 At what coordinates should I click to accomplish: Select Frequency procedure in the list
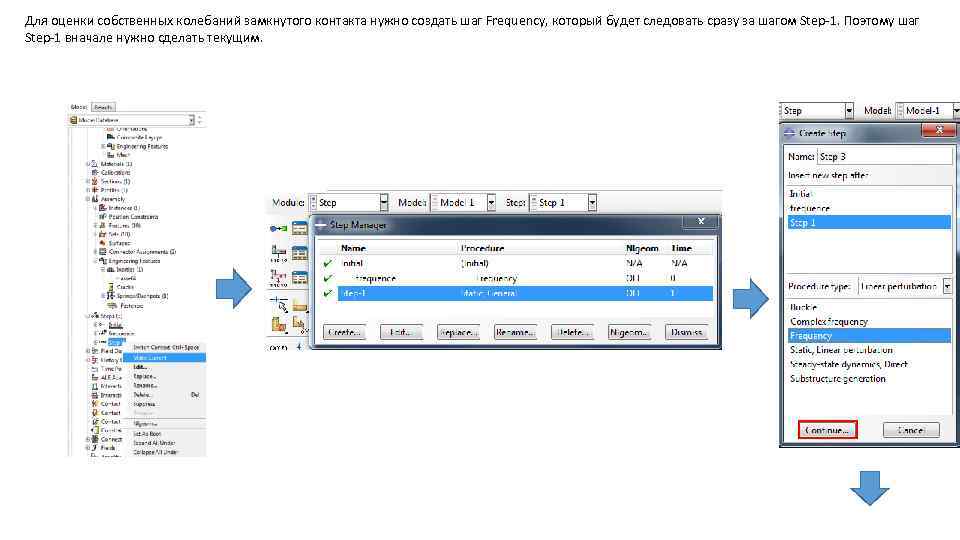[x=869, y=336]
